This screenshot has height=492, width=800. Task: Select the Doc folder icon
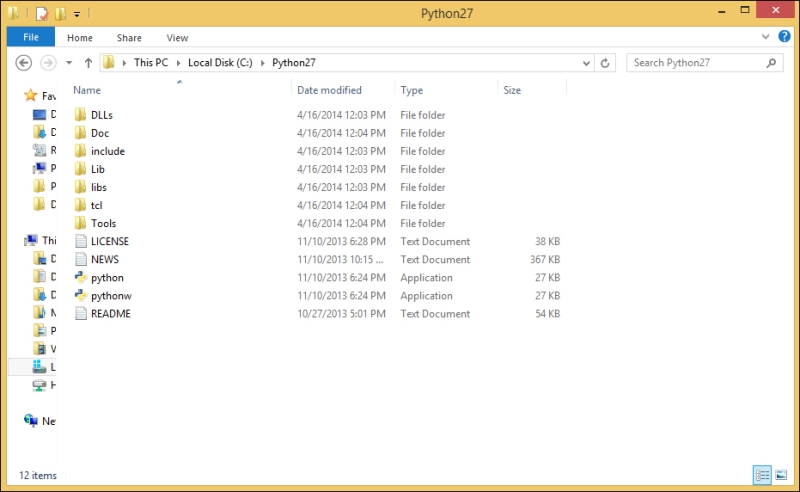(80, 133)
